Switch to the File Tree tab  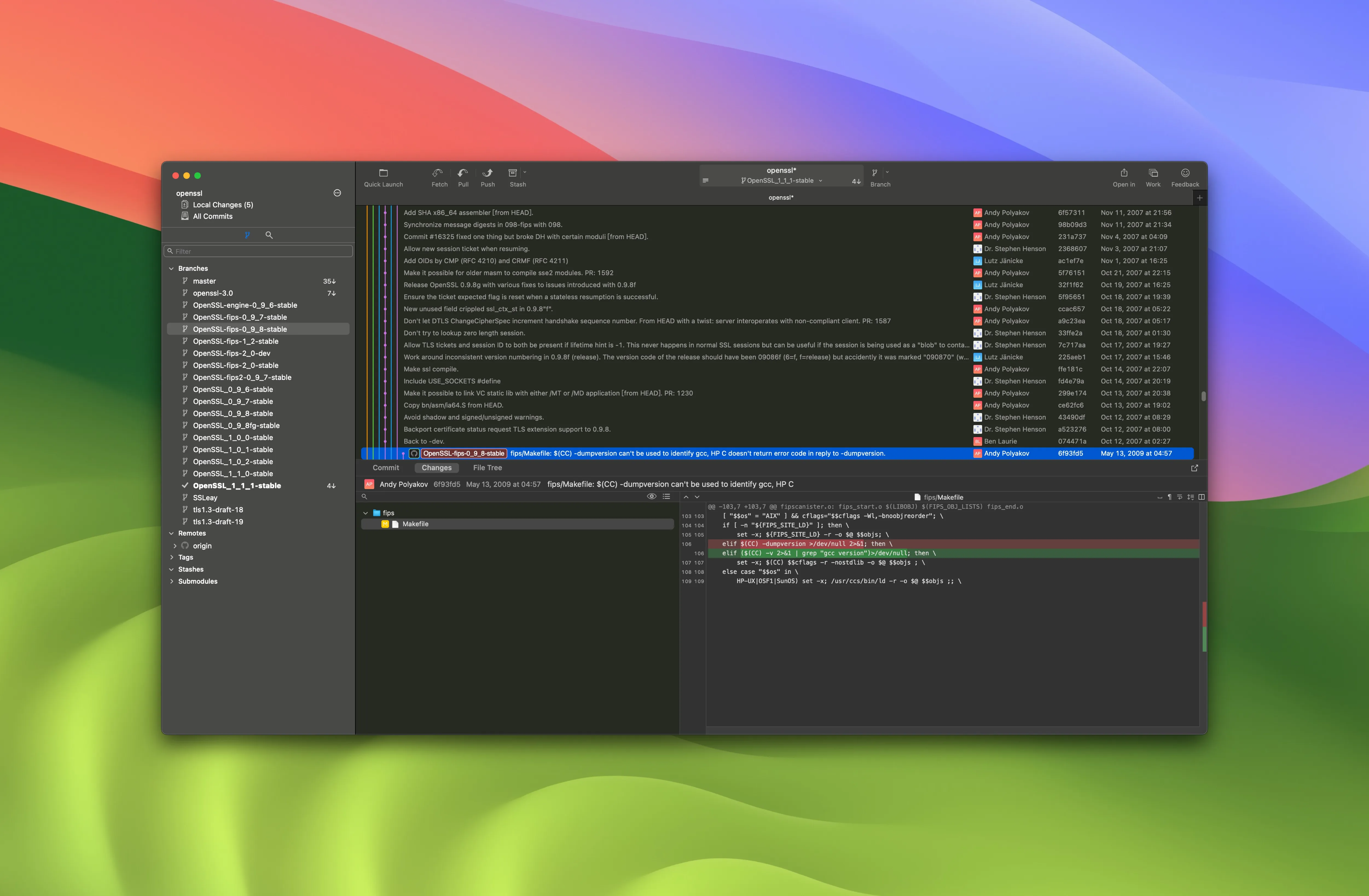[x=487, y=467]
